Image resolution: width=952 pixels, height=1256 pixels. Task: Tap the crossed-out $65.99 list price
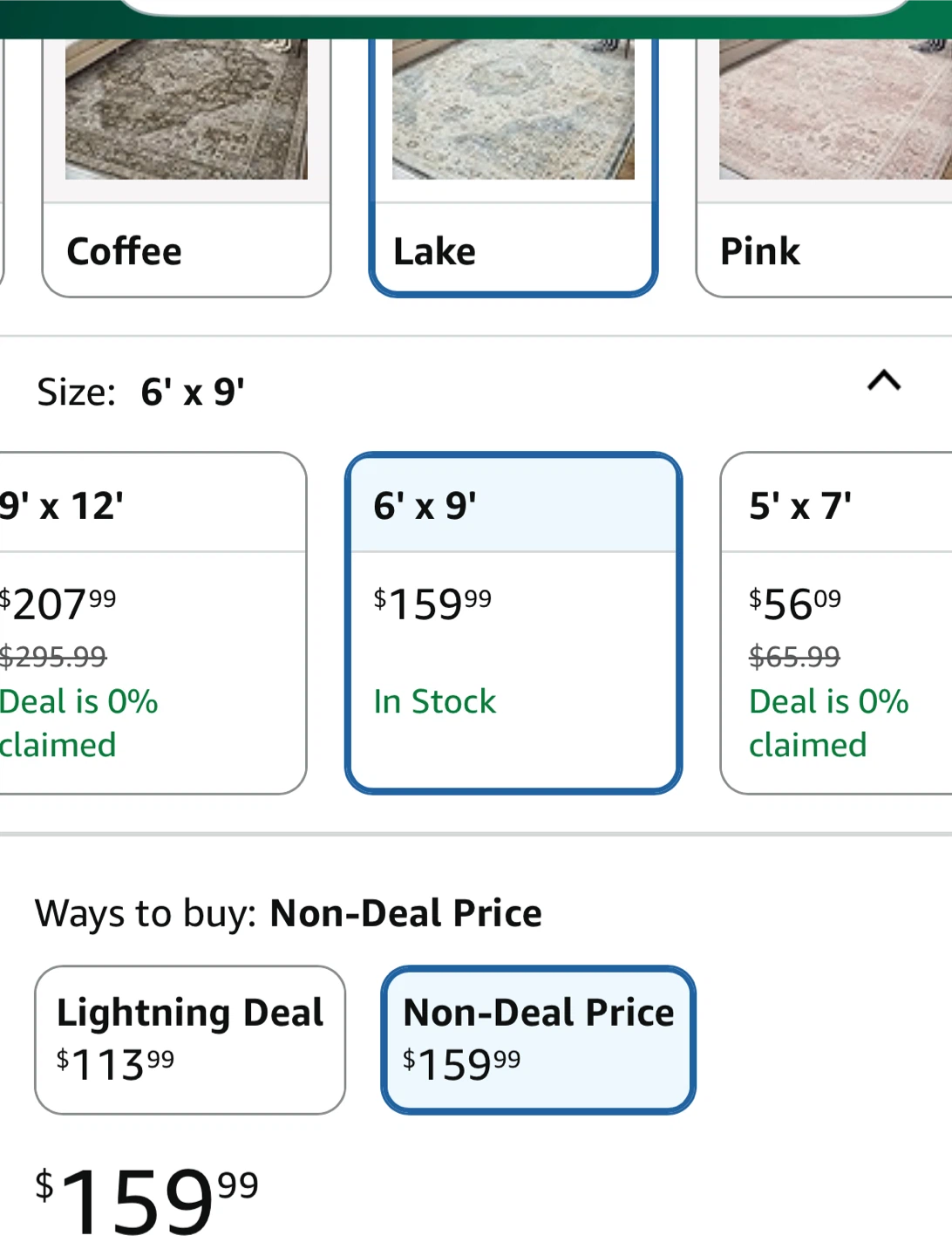(794, 656)
